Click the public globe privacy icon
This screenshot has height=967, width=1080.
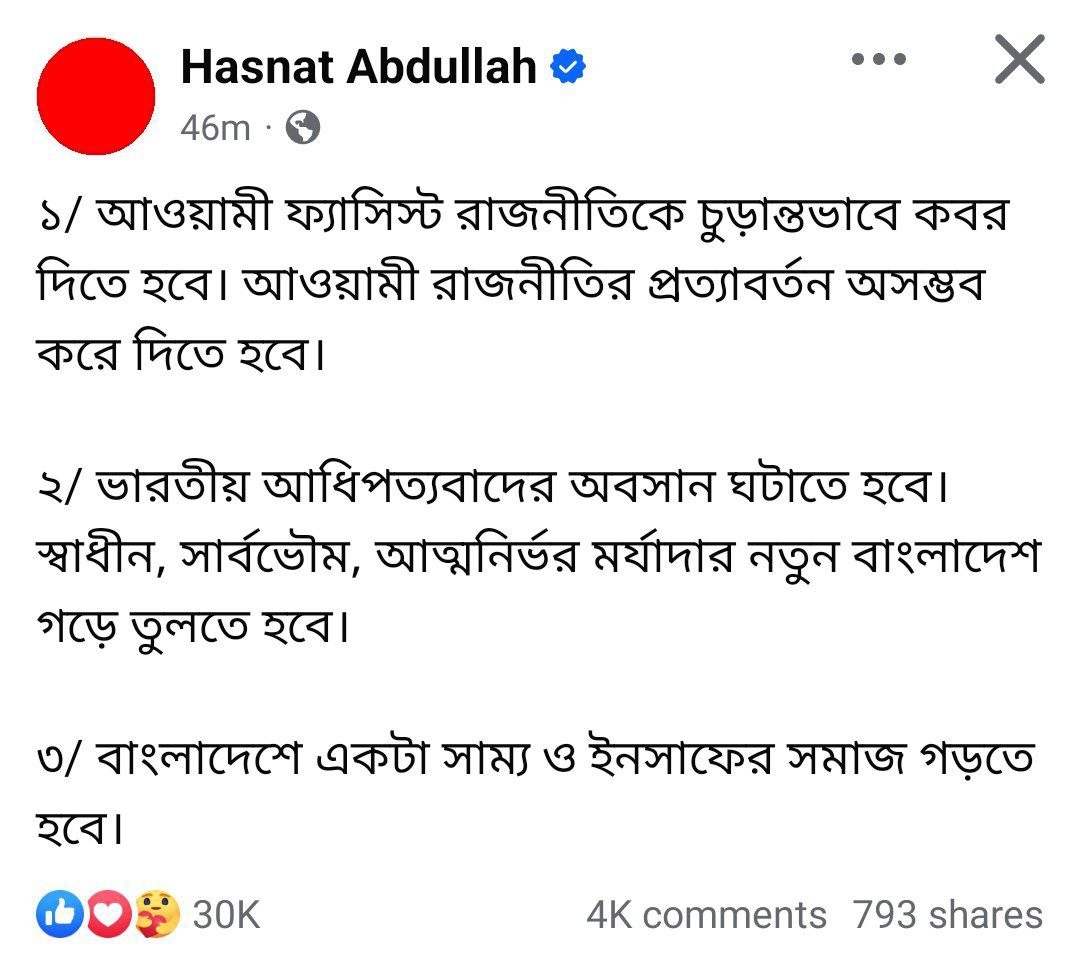303,127
